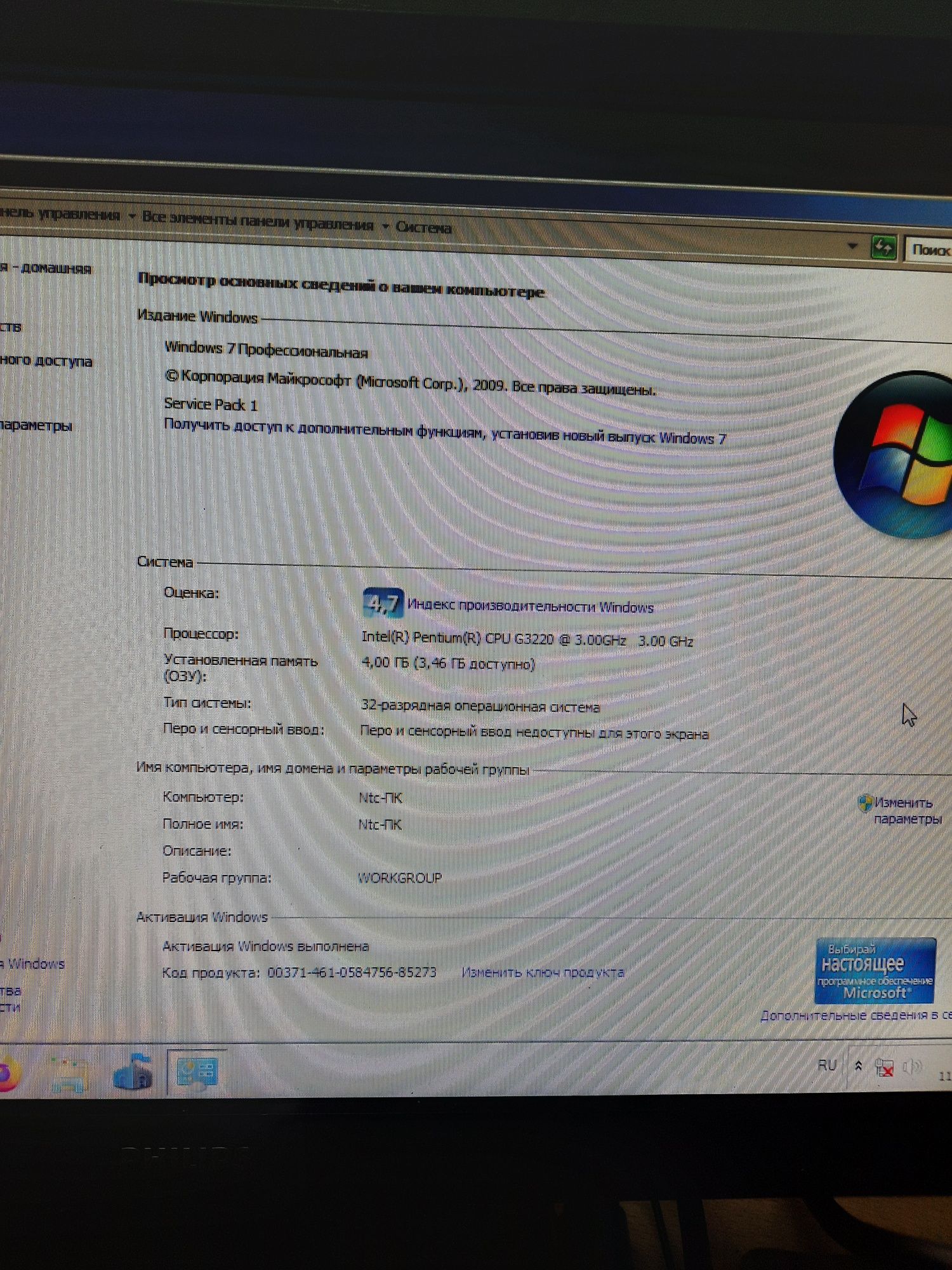Click the Windows 7 Профессиональная text
The width and height of the screenshot is (952, 1270).
266,350
